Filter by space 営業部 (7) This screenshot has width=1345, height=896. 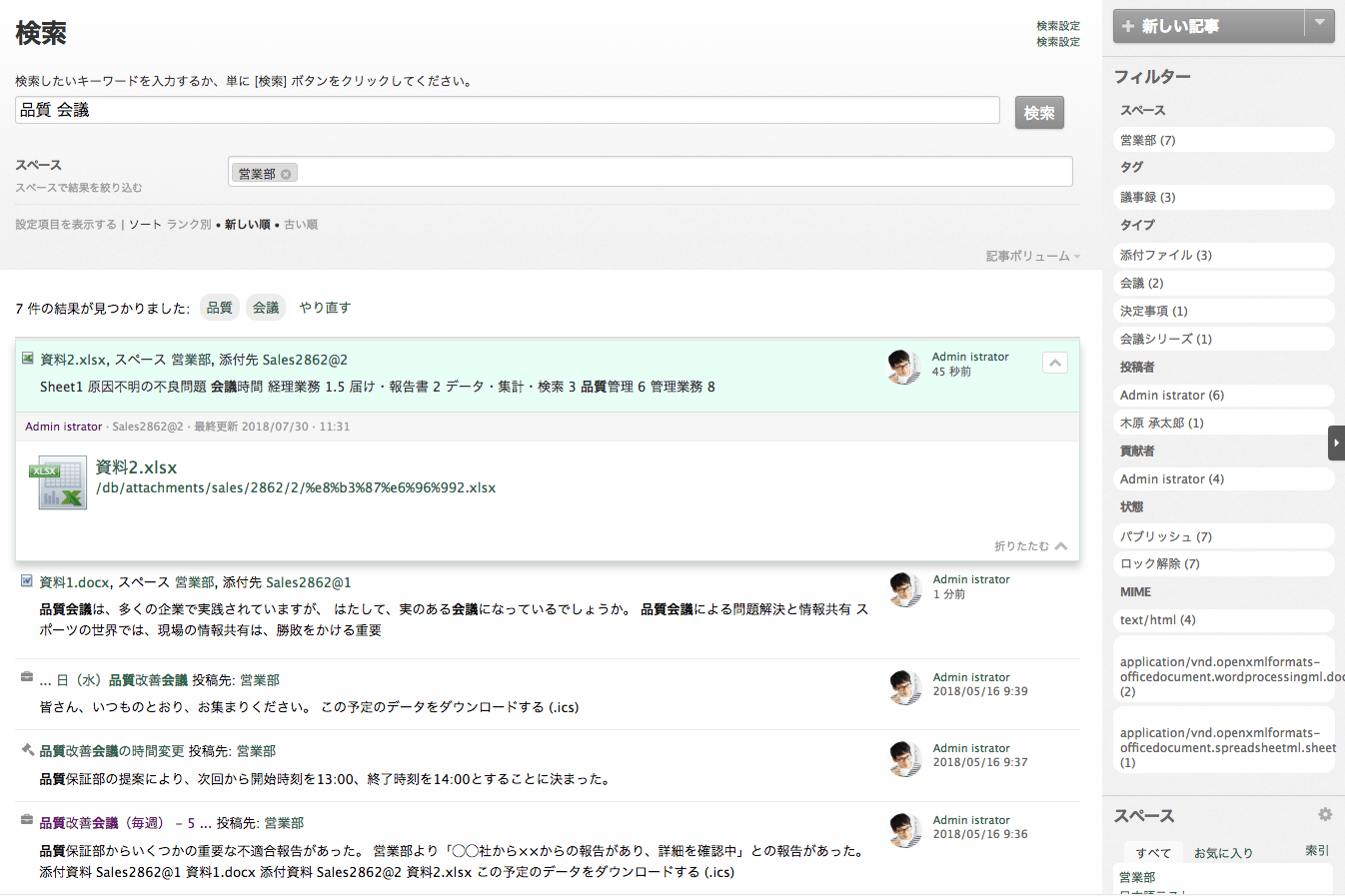pyautogui.click(x=1224, y=140)
